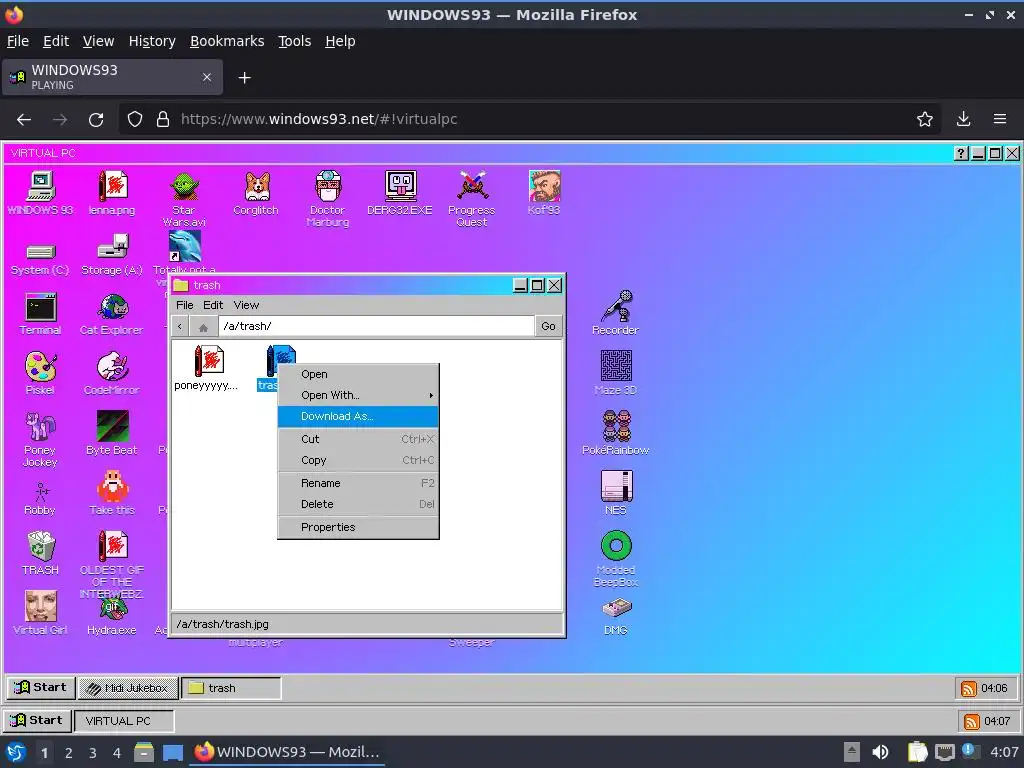Switch to Midi Jukebox taskbar item
This screenshot has width=1024, height=768.
128,688
